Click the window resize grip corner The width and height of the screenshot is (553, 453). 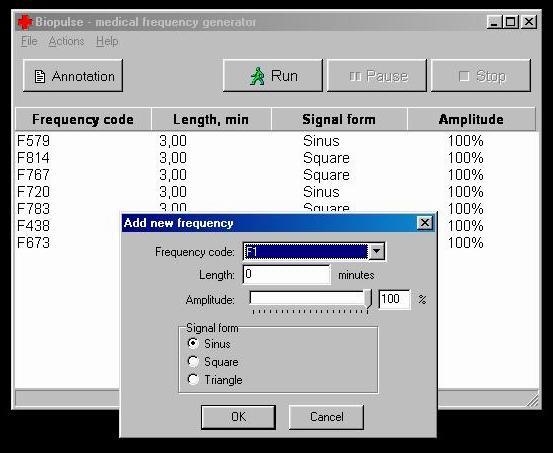533,400
